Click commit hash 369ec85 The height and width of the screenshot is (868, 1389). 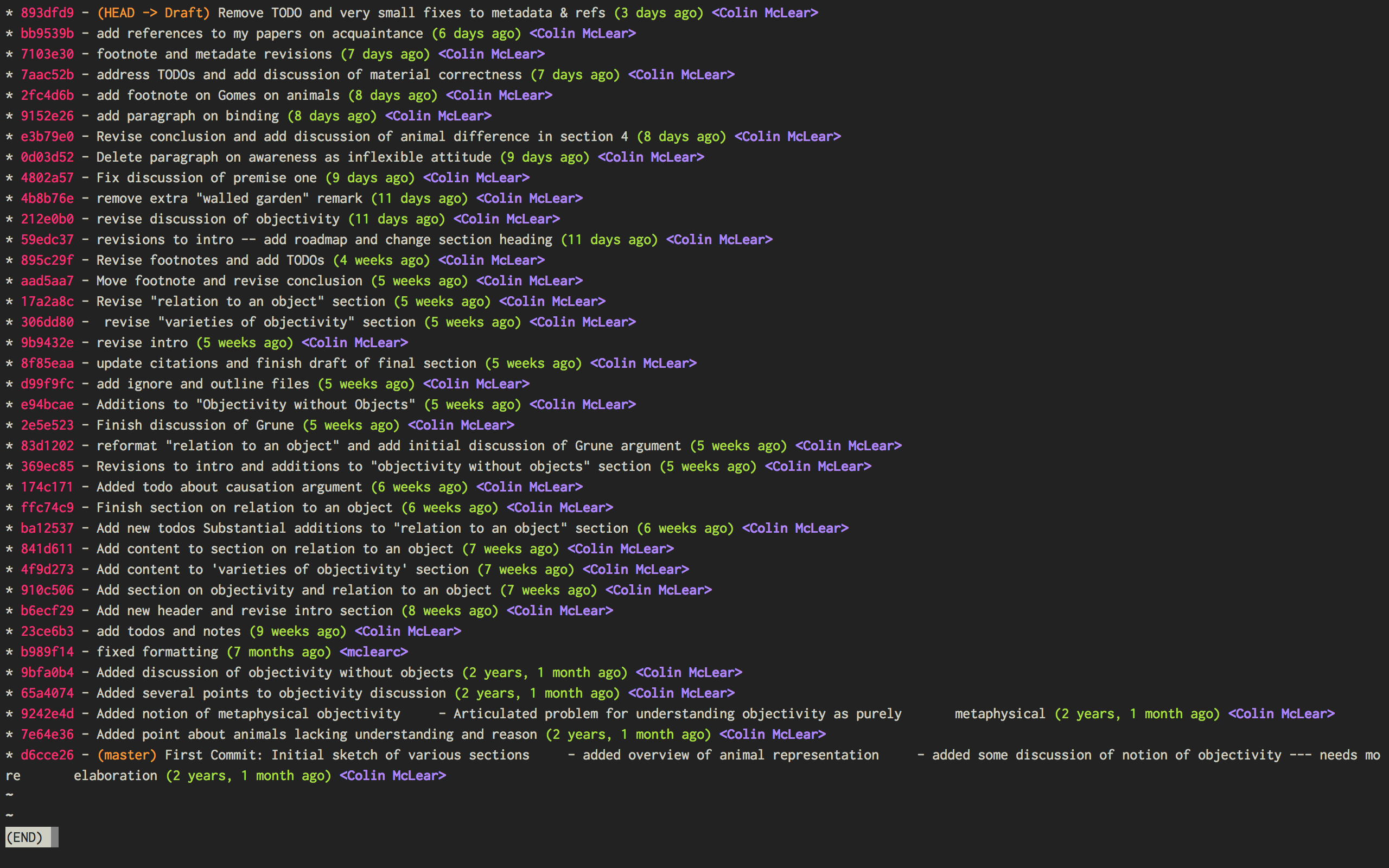[x=47, y=467]
